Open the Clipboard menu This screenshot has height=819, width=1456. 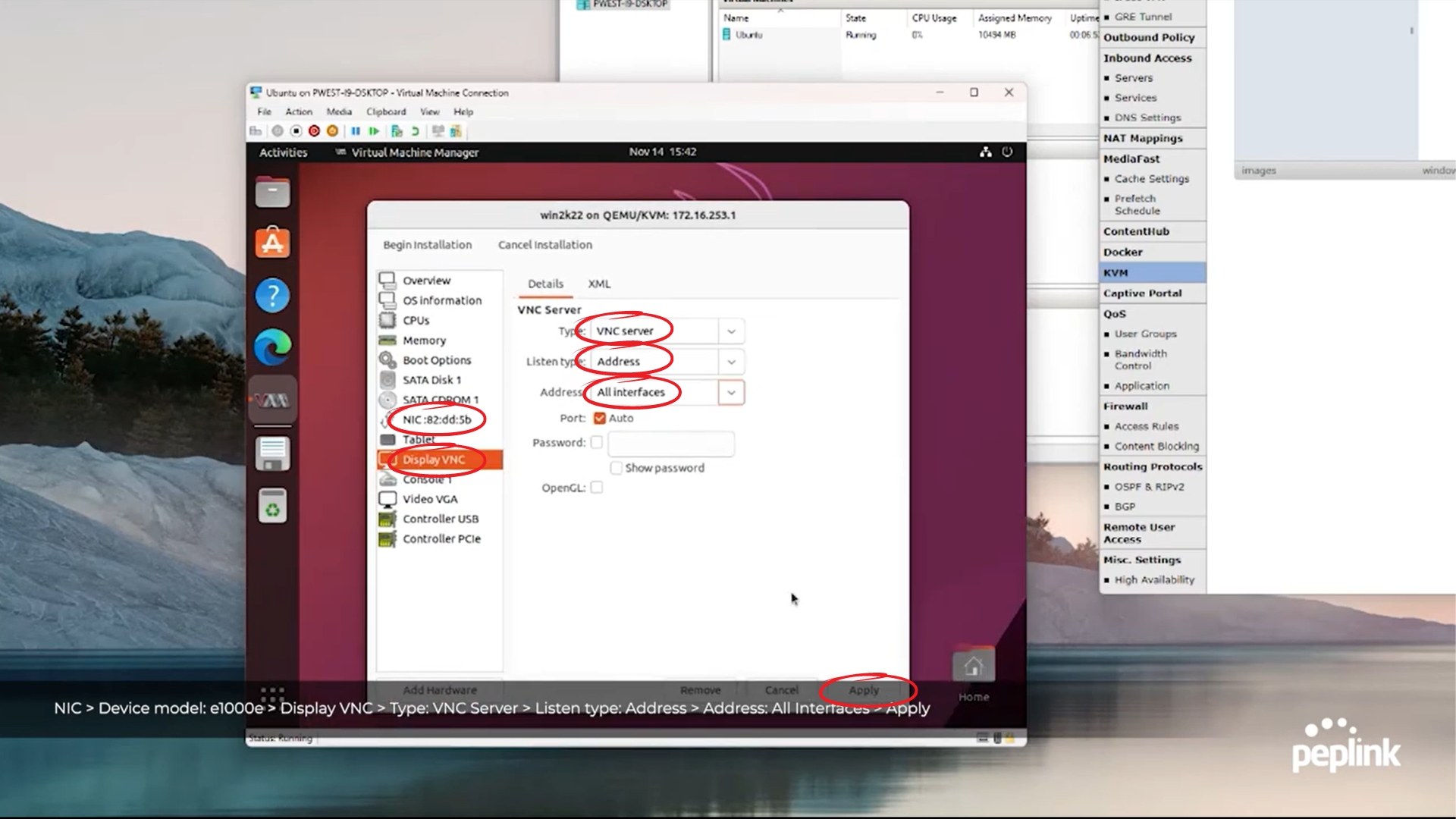coord(386,111)
